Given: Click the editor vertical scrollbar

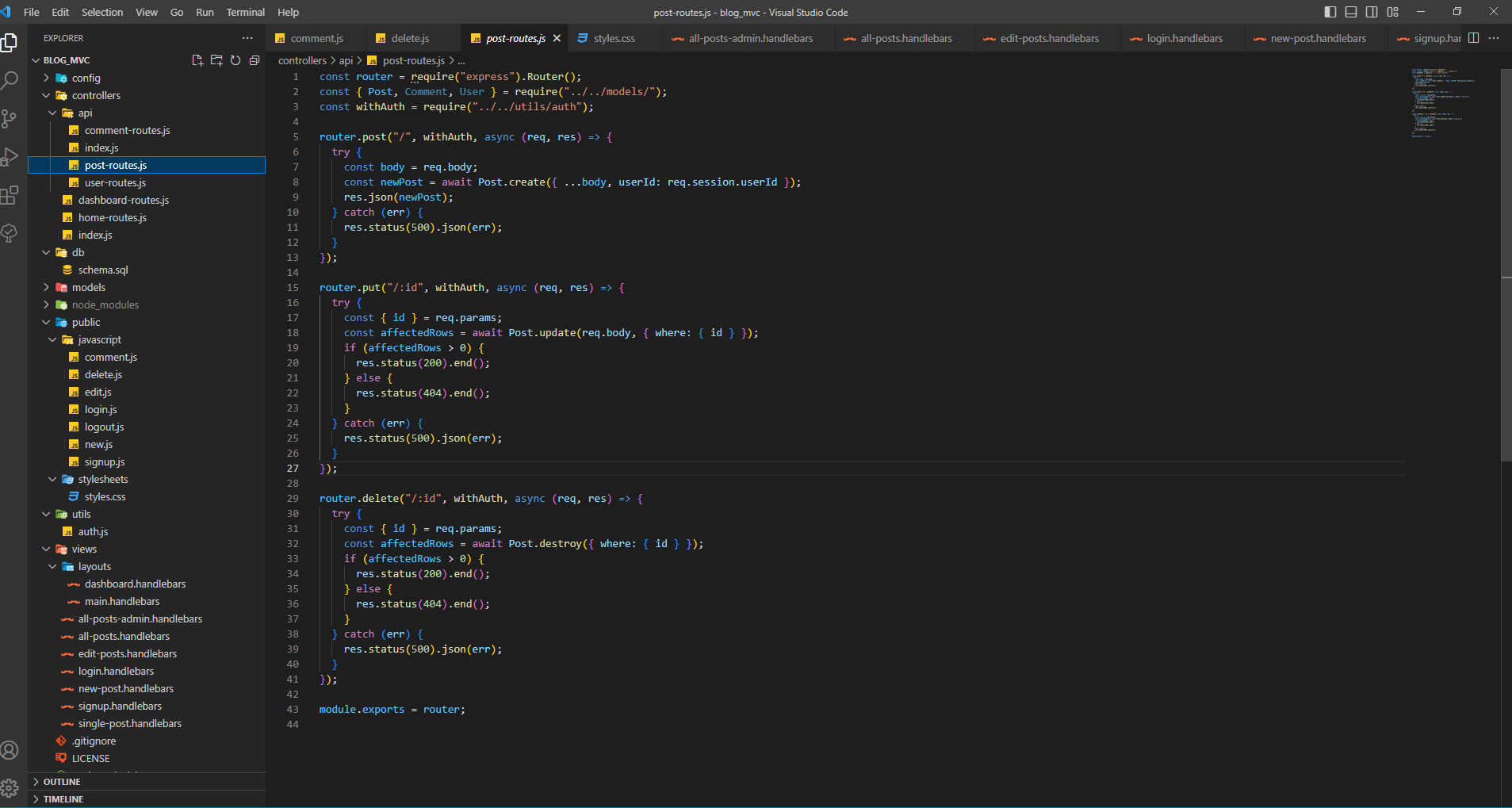Looking at the screenshot, I should click(x=1506, y=265).
